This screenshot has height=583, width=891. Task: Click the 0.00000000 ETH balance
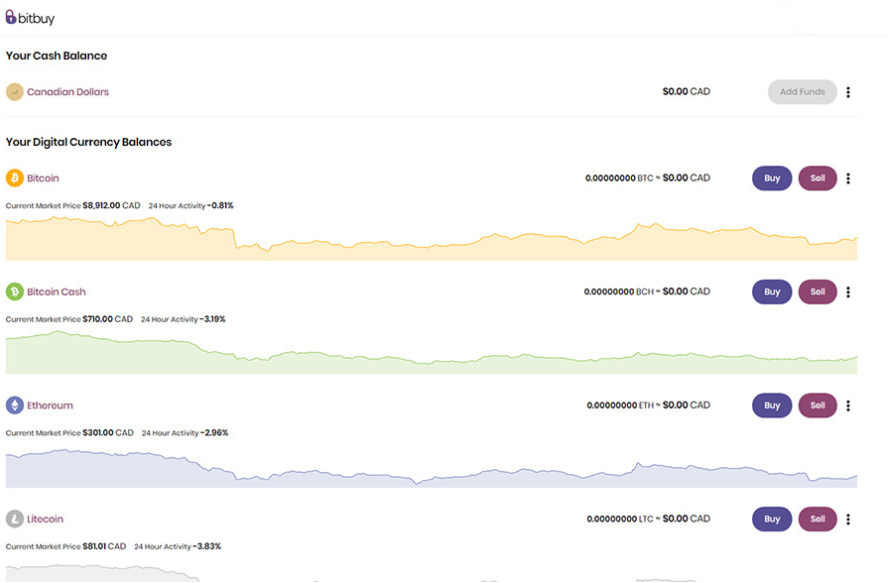tap(620, 405)
